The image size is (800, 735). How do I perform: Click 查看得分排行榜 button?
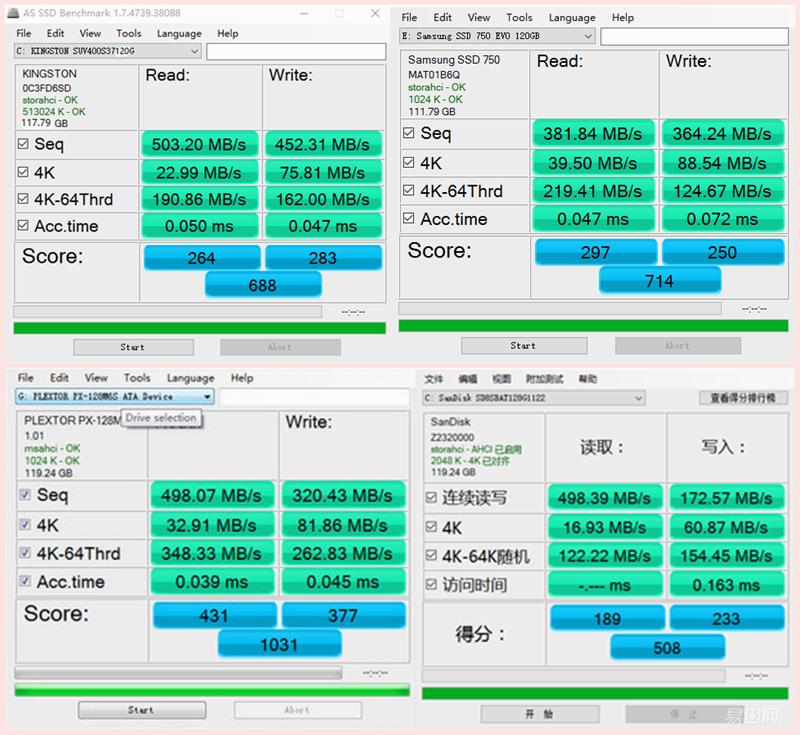pos(743,398)
